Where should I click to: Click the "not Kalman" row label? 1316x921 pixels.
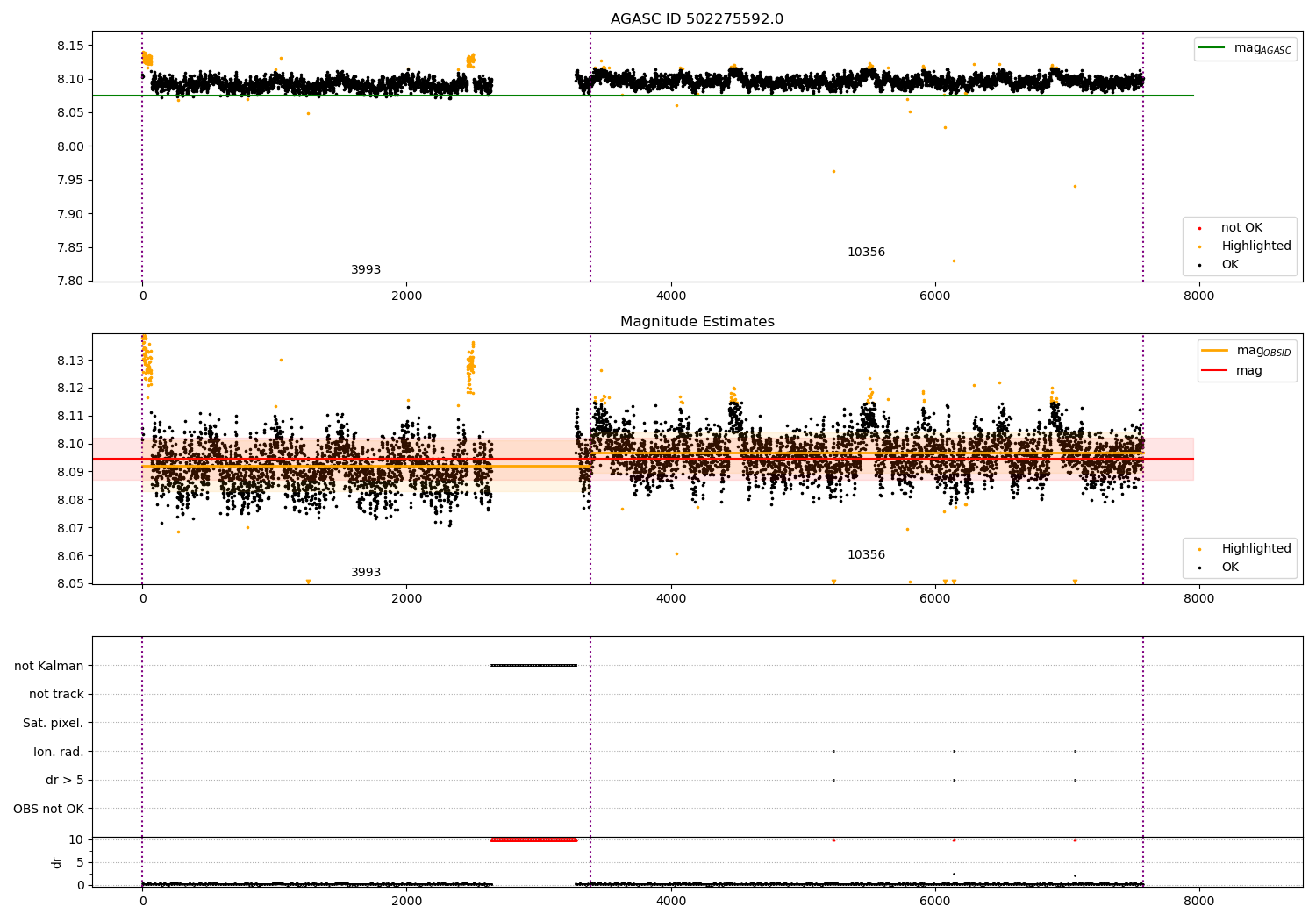(49, 666)
